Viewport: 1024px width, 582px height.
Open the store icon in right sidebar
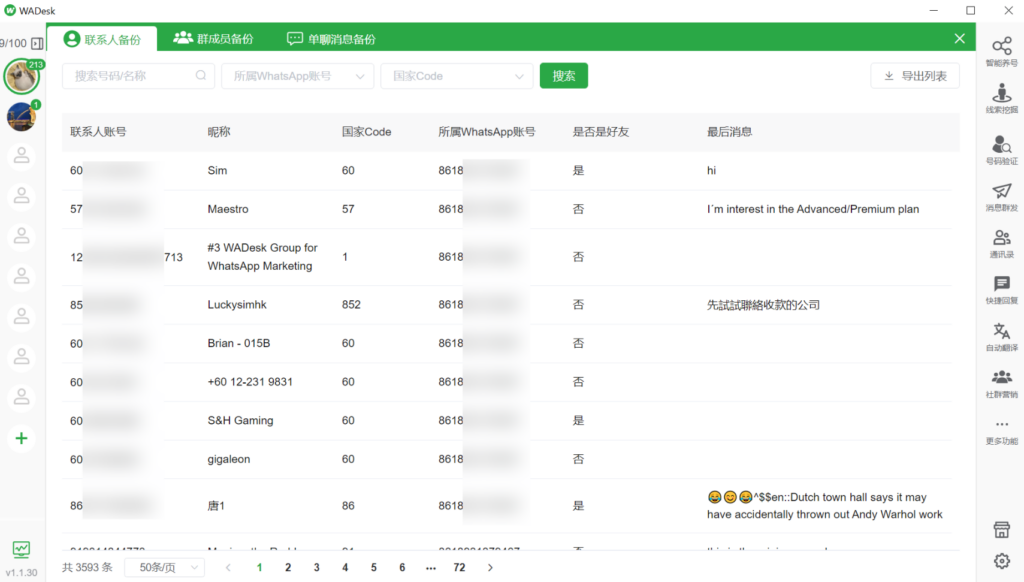tap(1001, 530)
